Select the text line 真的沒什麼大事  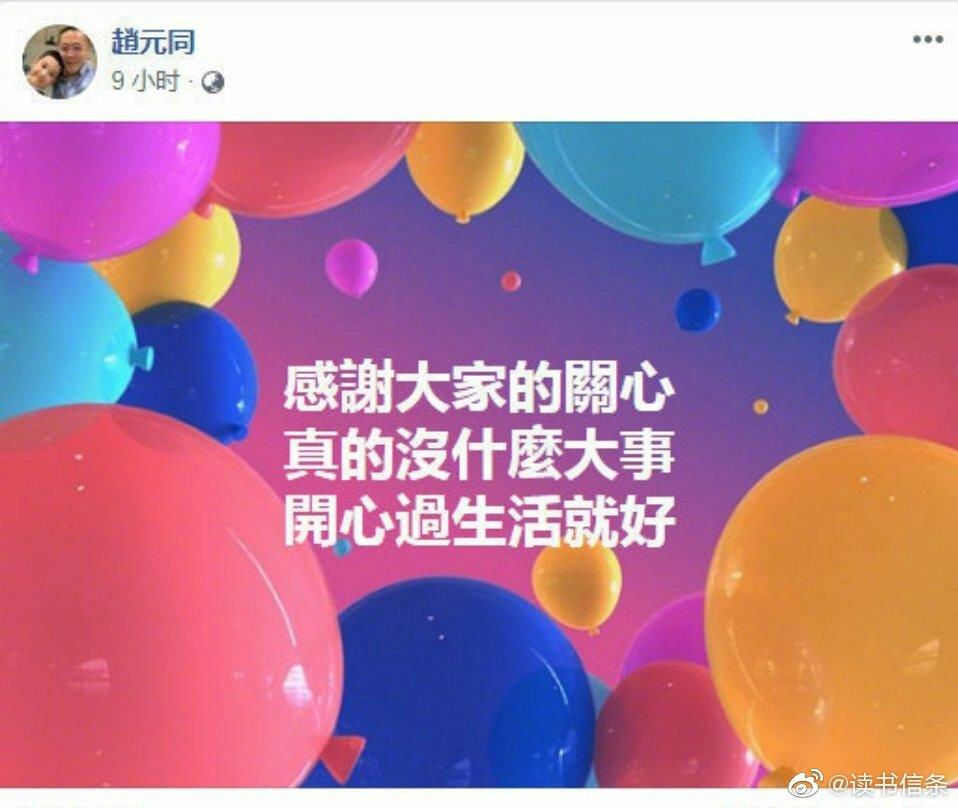point(479,455)
